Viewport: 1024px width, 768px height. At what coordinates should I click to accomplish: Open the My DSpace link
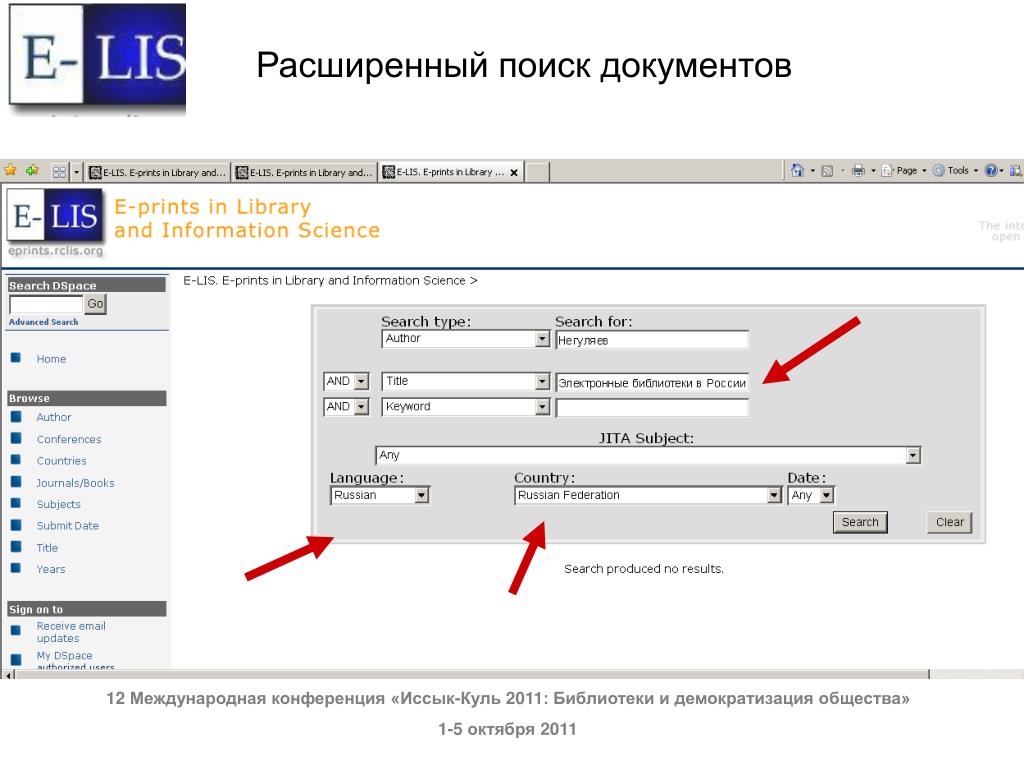pos(64,656)
